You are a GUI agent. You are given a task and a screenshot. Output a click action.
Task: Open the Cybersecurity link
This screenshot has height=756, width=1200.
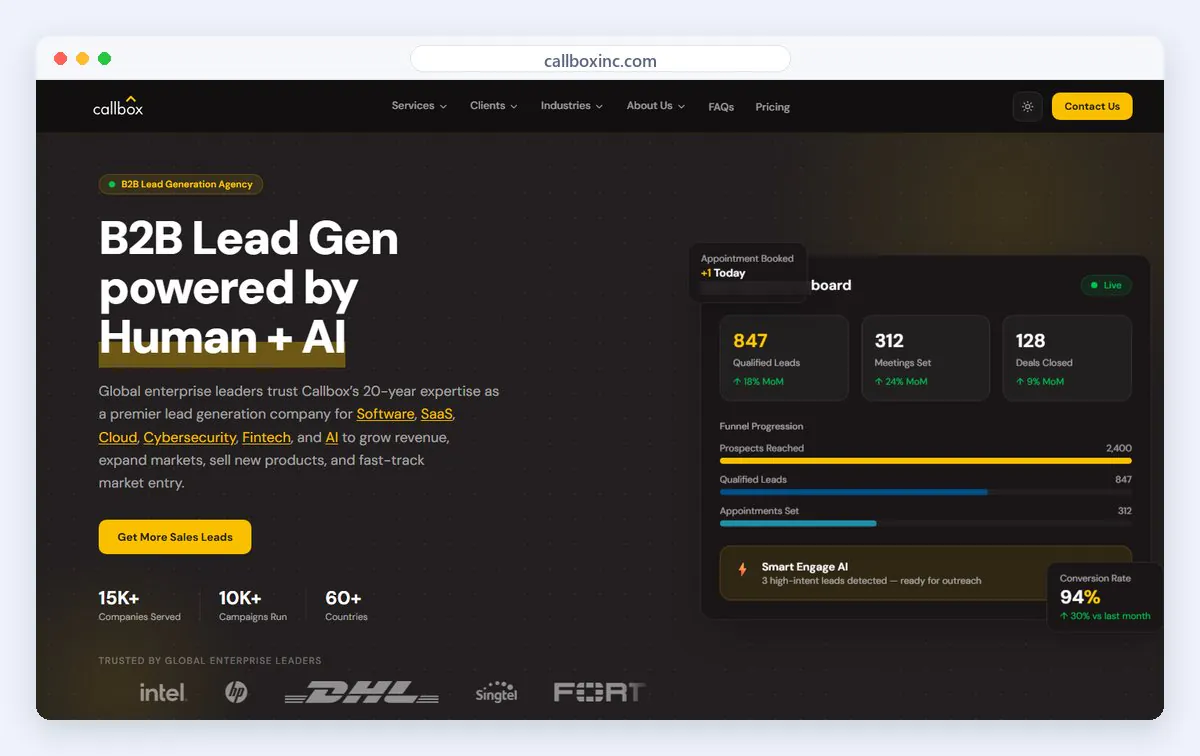pyautogui.click(x=190, y=437)
